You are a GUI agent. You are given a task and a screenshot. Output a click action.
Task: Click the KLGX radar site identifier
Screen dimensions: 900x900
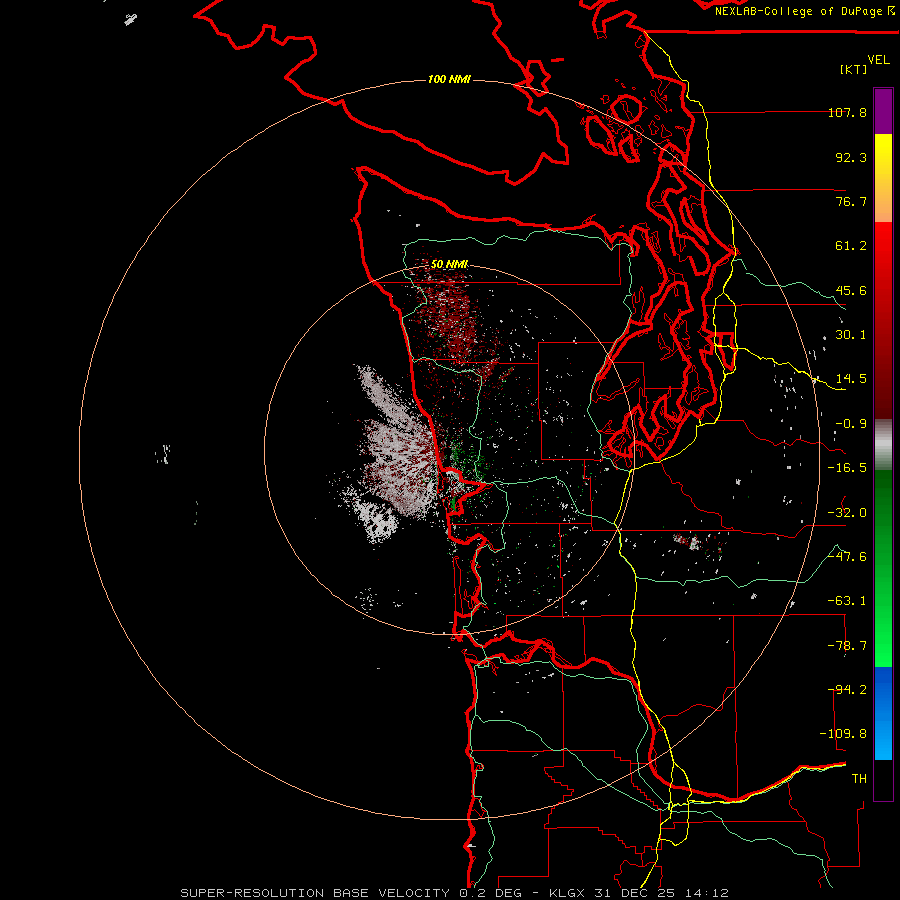(x=568, y=893)
